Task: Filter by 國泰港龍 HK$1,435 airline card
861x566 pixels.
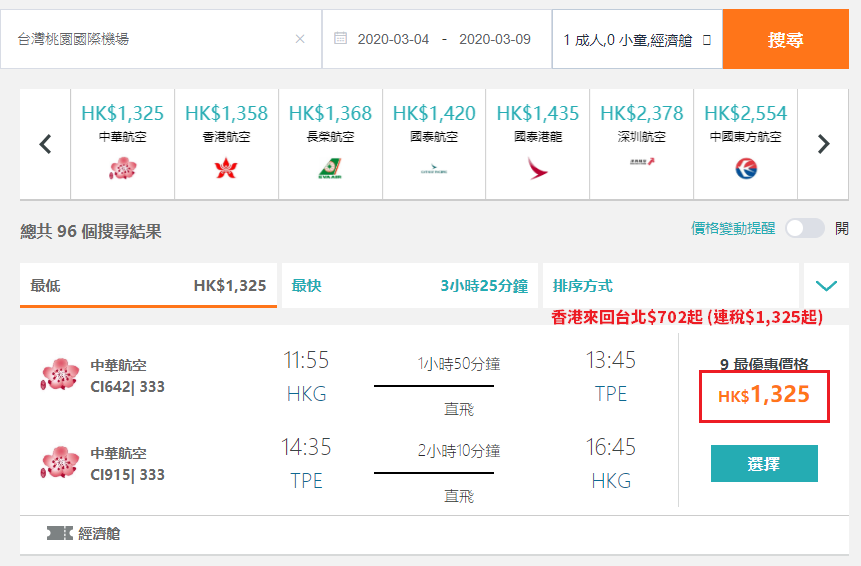Action: click(x=538, y=144)
